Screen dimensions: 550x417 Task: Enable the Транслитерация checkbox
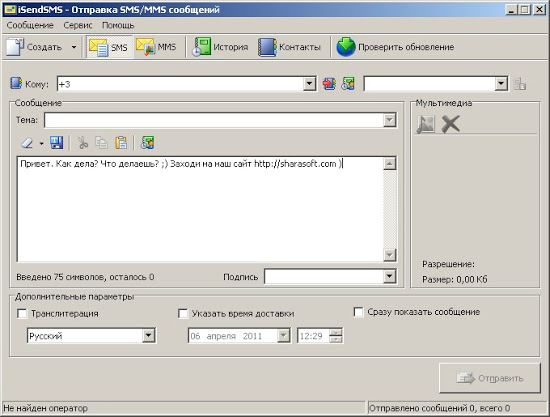[22, 314]
